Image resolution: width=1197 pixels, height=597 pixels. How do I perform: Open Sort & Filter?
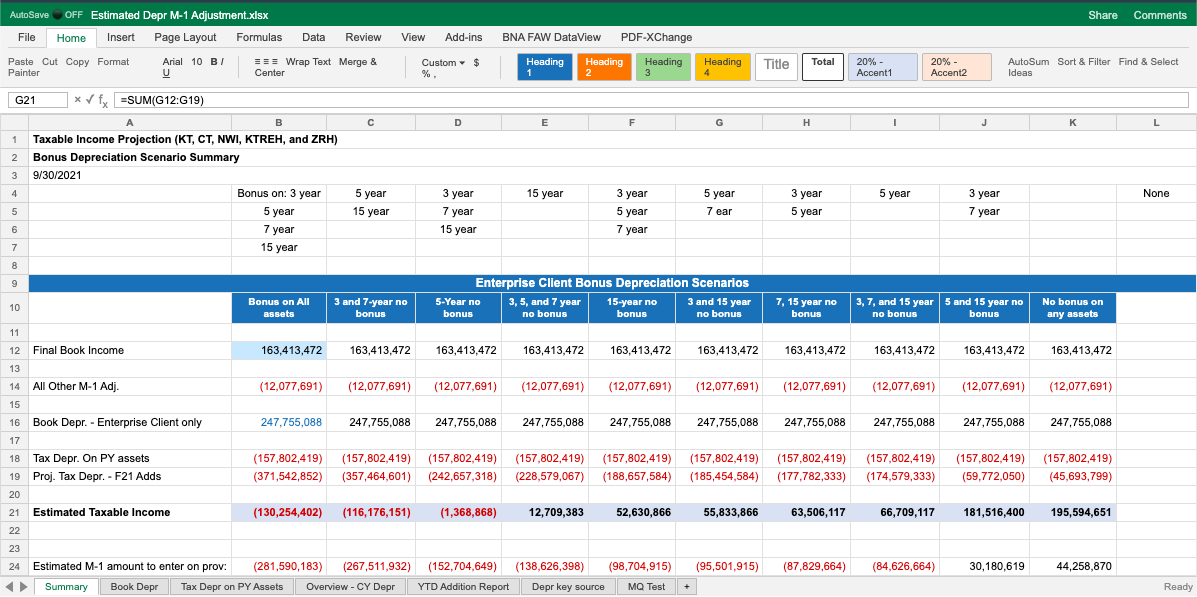pos(1084,62)
